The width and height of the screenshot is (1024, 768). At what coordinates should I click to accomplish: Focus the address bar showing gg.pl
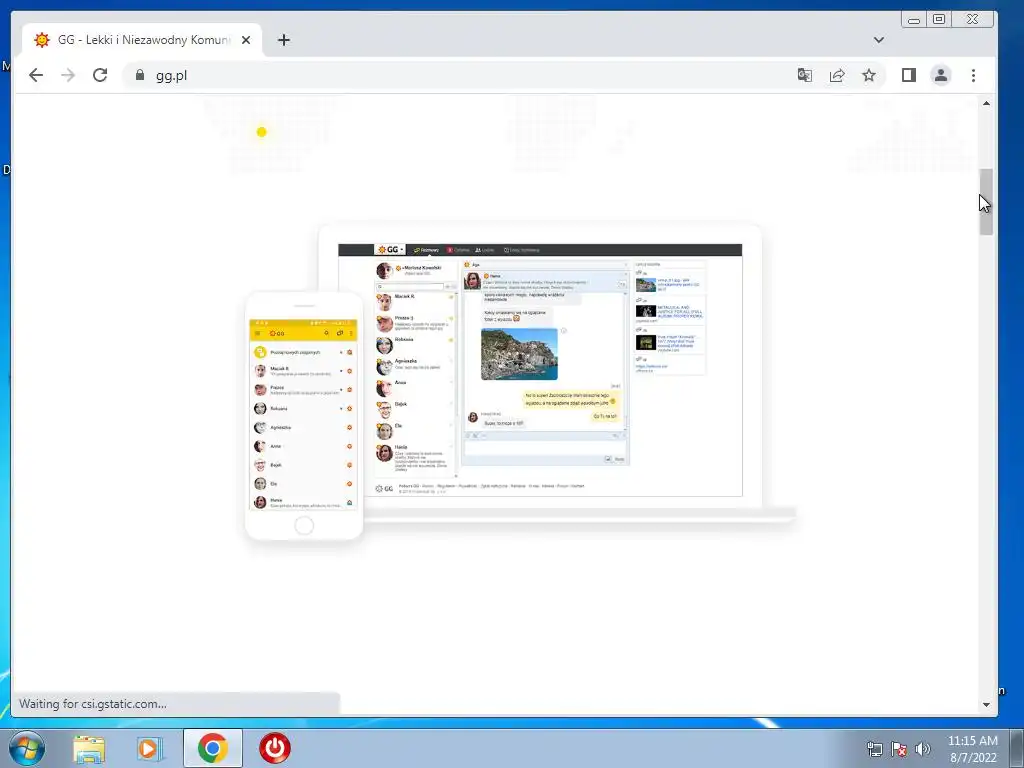click(x=457, y=75)
